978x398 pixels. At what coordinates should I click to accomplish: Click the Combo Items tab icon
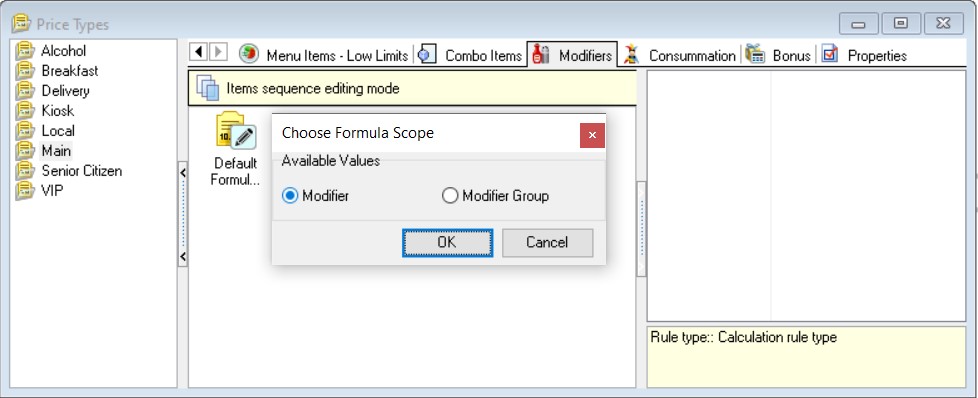427,55
